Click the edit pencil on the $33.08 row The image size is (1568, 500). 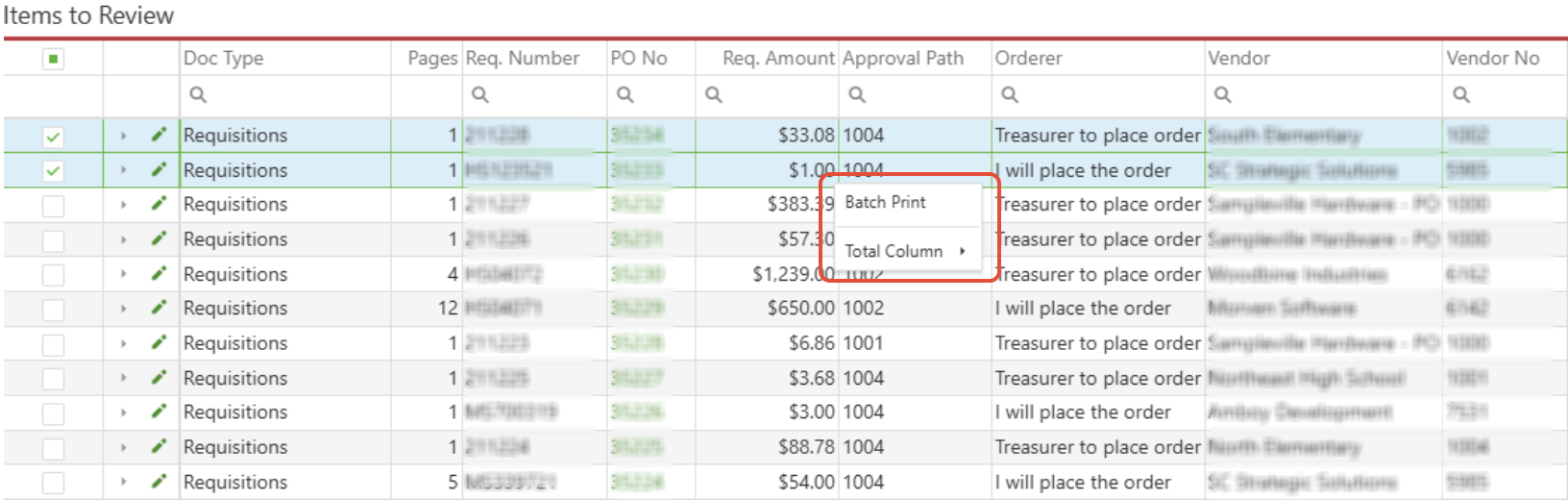(159, 135)
